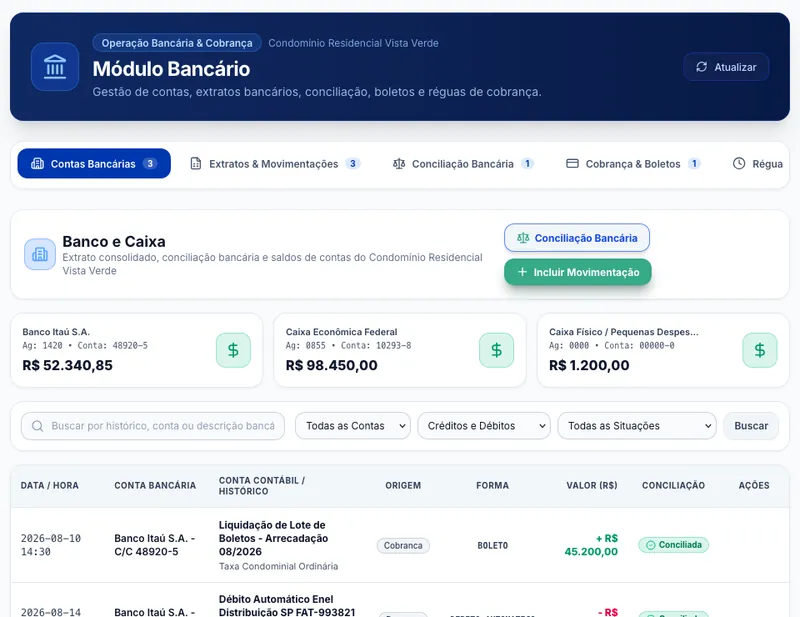This screenshot has width=800, height=617.
Task: Click the plus icon in Incluir Movimentação
Action: tap(522, 272)
